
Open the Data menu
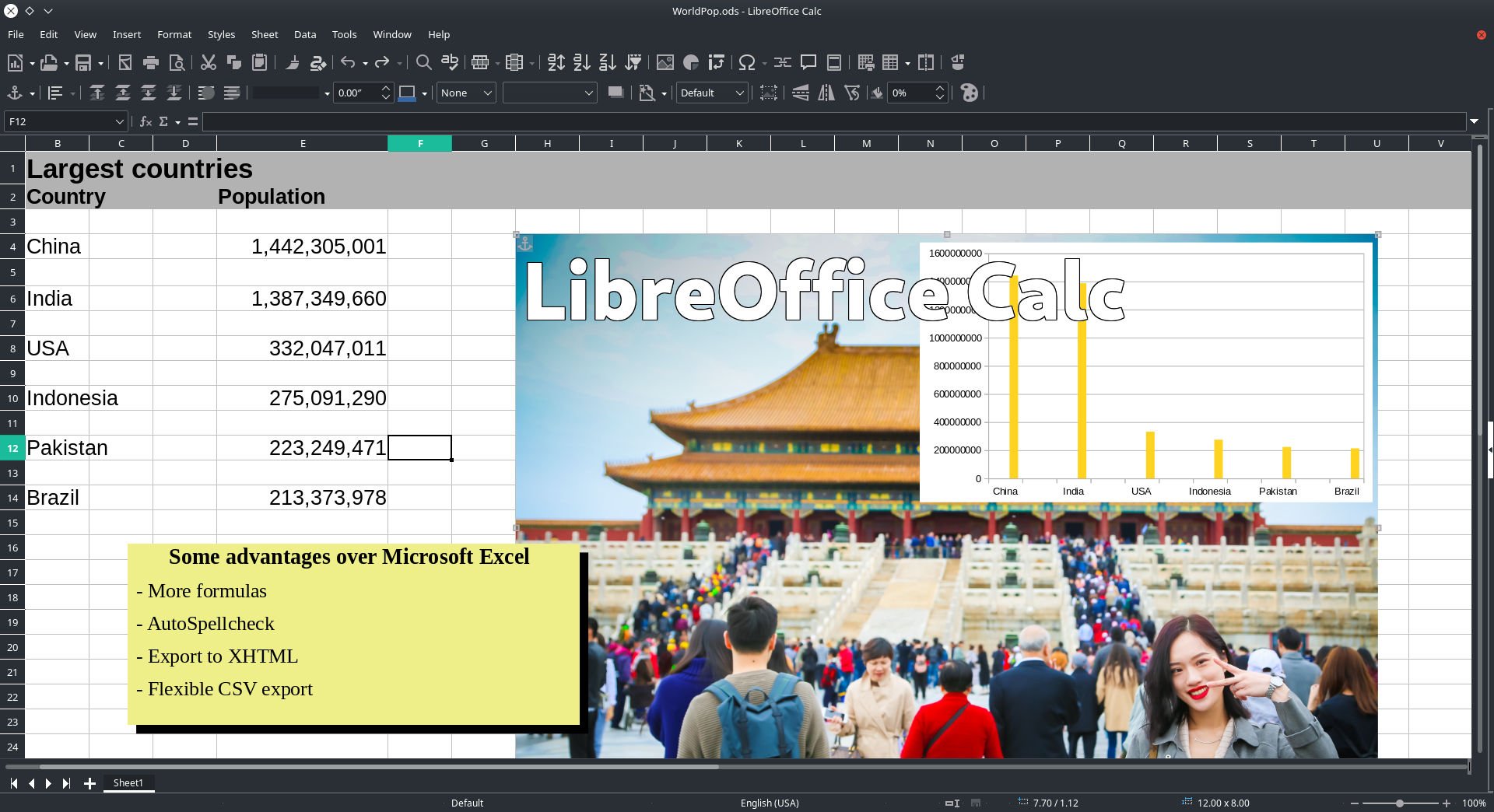305,34
